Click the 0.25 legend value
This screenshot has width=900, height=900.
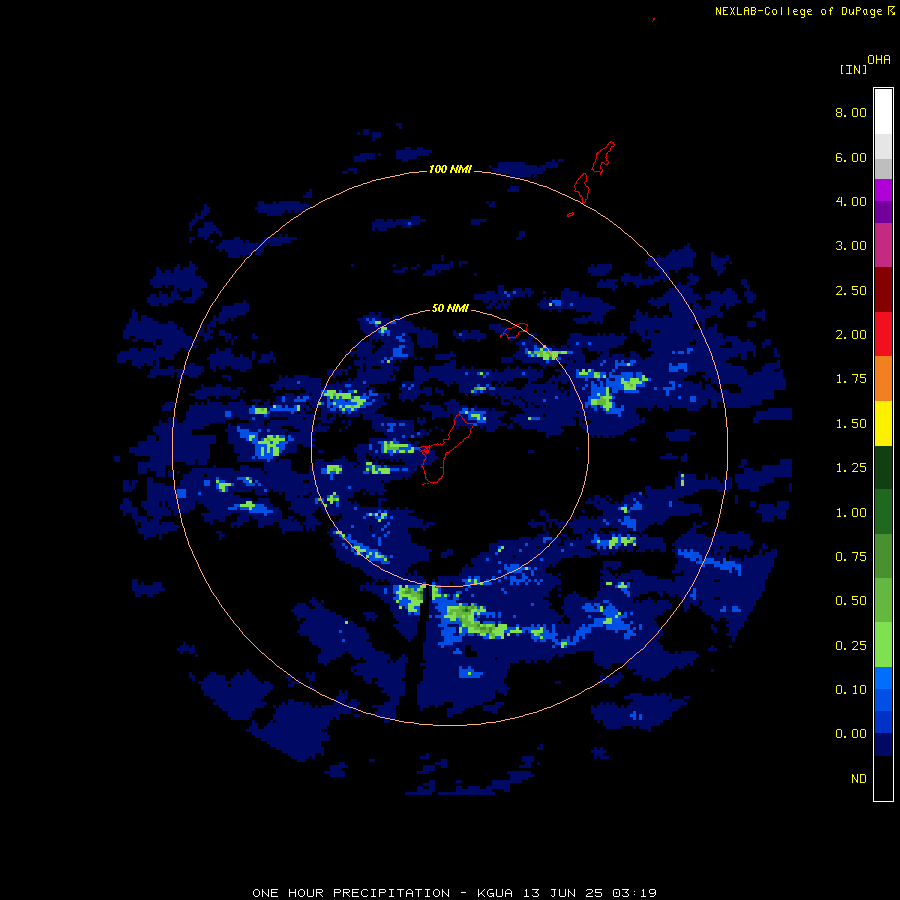(851, 646)
